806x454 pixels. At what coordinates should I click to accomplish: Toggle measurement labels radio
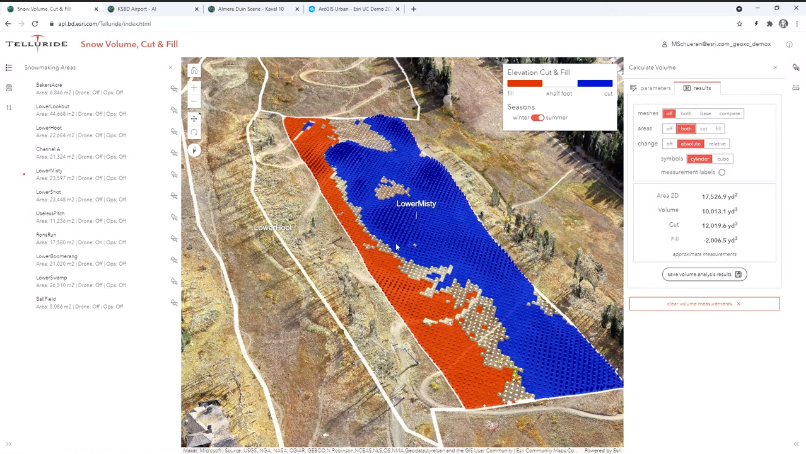pyautogui.click(x=722, y=172)
